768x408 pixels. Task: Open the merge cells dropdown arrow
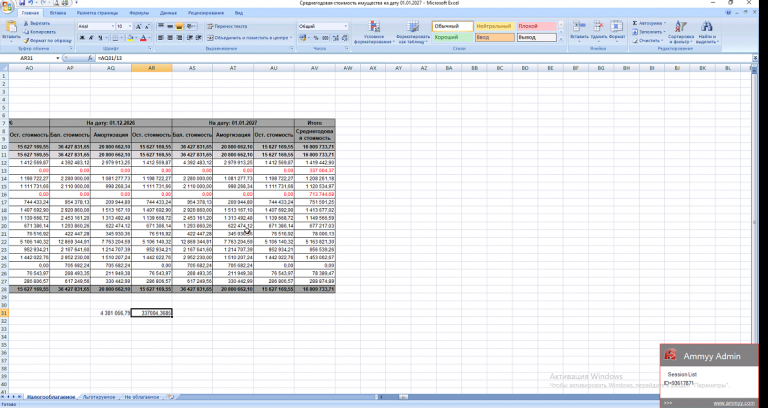pyautogui.click(x=290, y=38)
